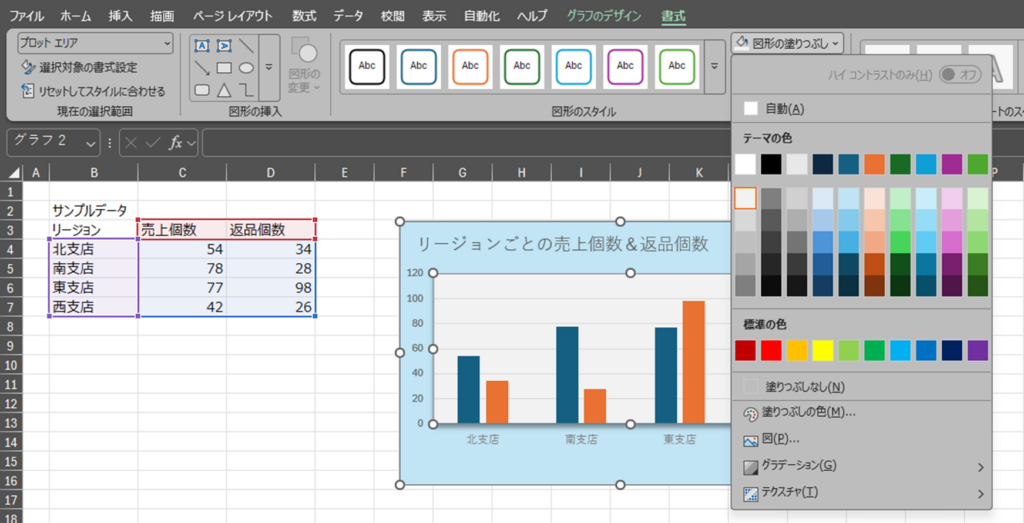Click the 選択対象の書式設定 icon

coord(28,68)
